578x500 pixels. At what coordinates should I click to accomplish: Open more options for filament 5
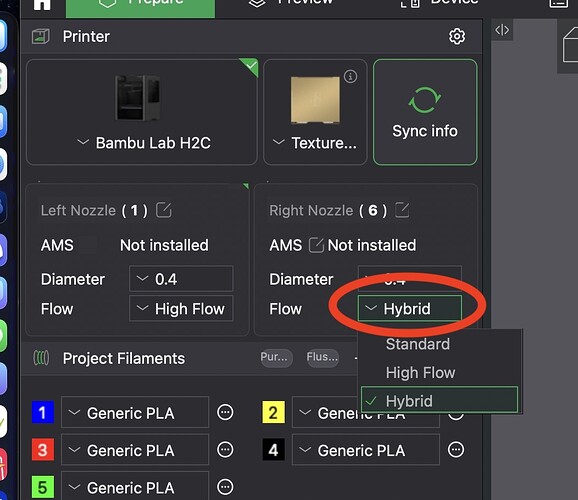tap(225, 487)
